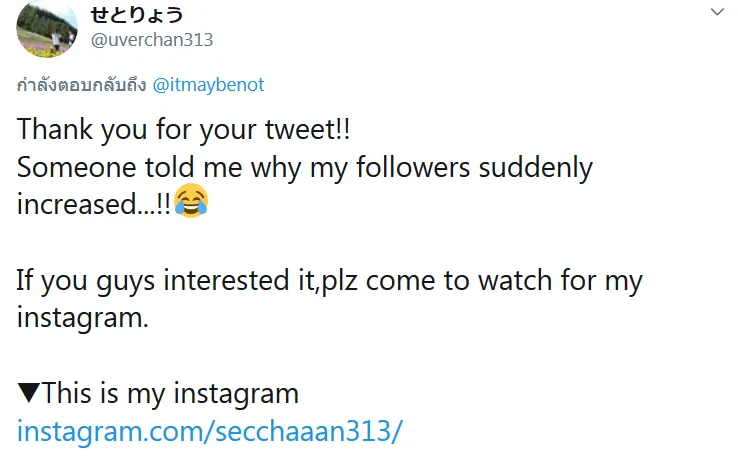Click the standalone text "instagram."
Image resolution: width=738 pixels, height=469 pixels.
pyautogui.click(x=82, y=318)
